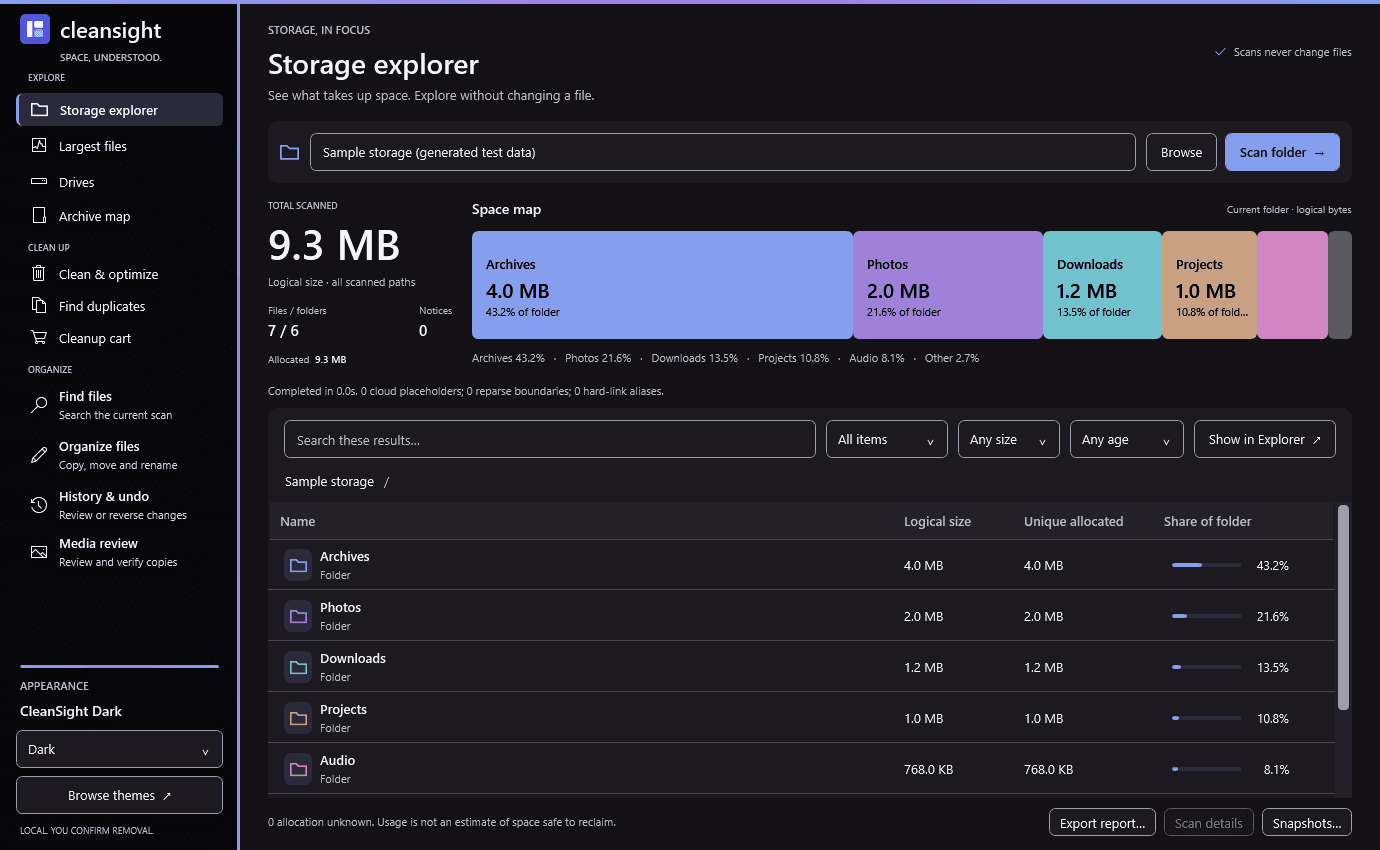Click the Search these results field
Image resolution: width=1380 pixels, height=850 pixels.
(x=549, y=439)
